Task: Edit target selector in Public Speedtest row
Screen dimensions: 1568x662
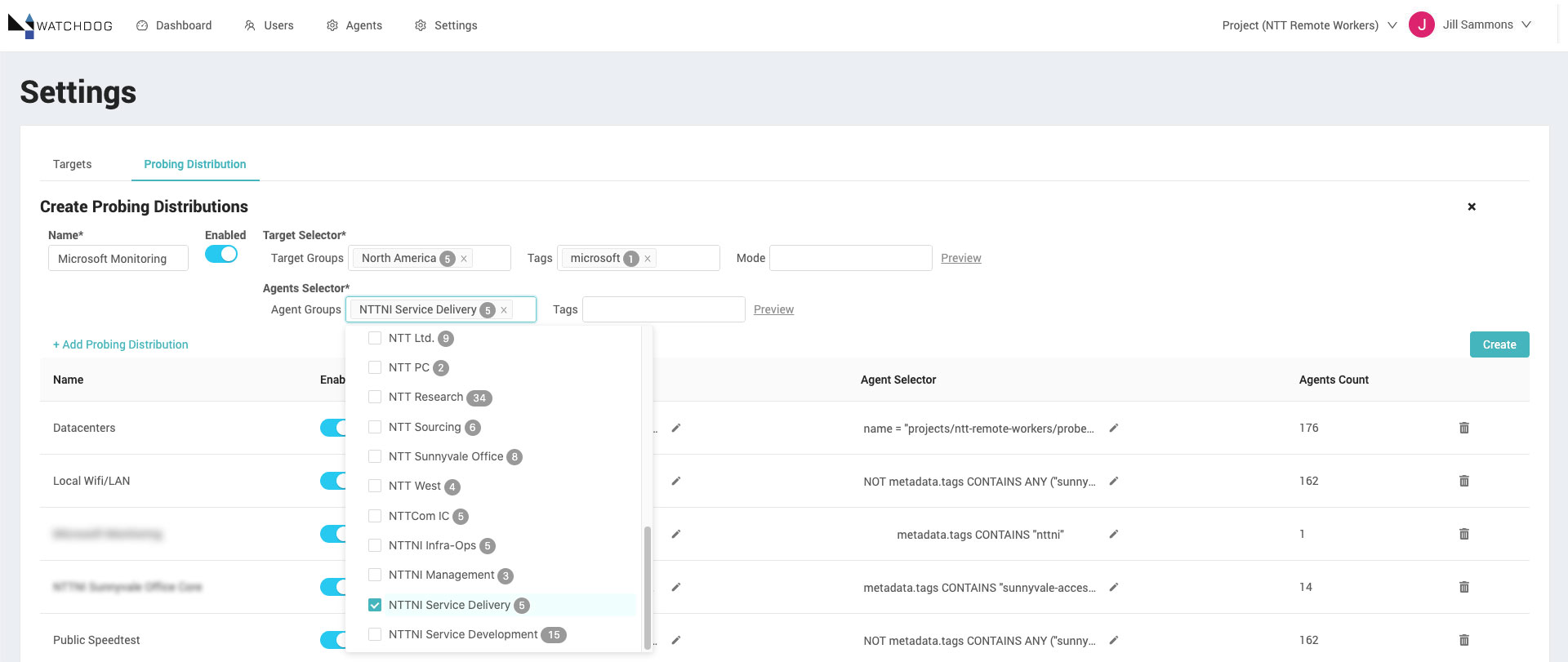Action: pos(675,640)
